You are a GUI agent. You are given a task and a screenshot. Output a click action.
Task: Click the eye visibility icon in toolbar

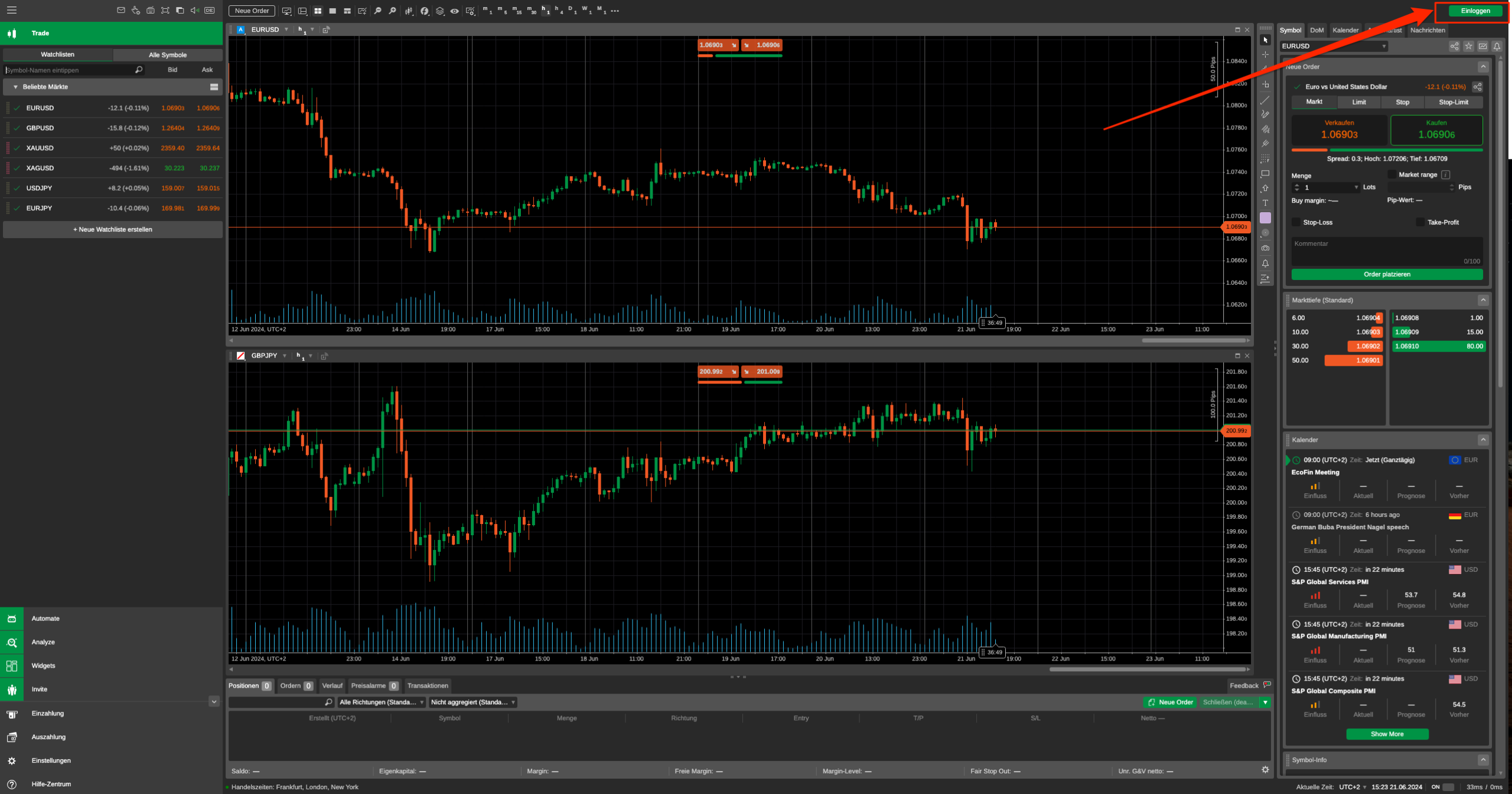click(454, 11)
